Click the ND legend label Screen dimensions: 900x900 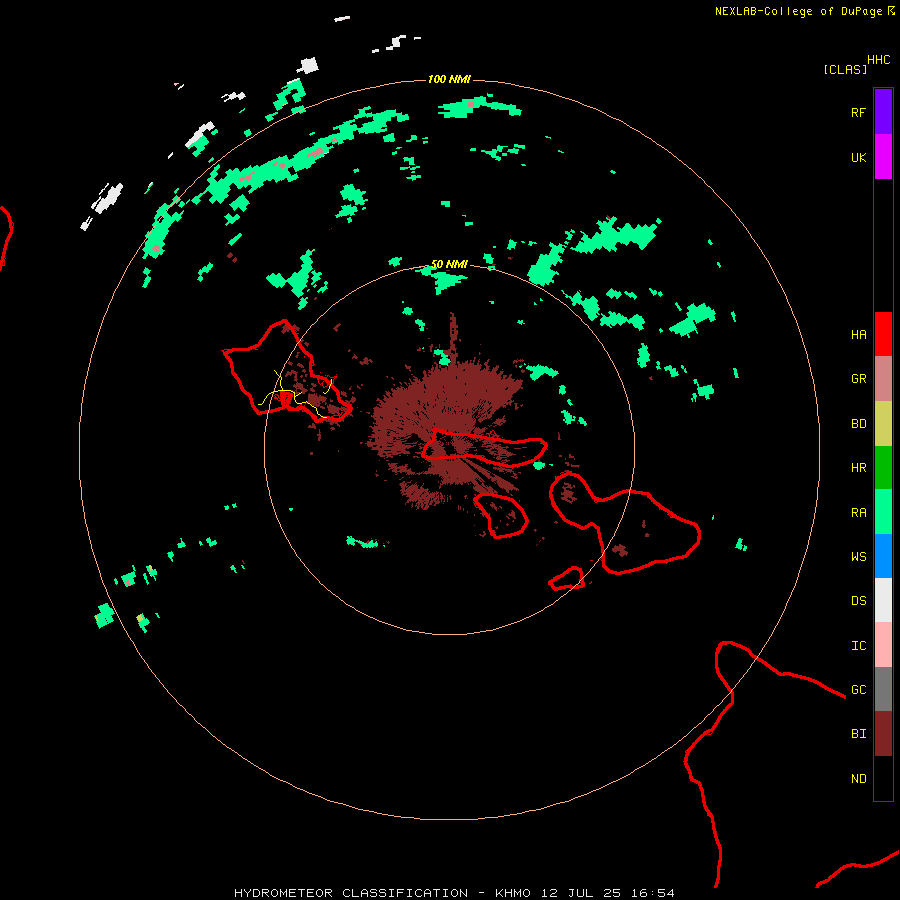[x=858, y=779]
